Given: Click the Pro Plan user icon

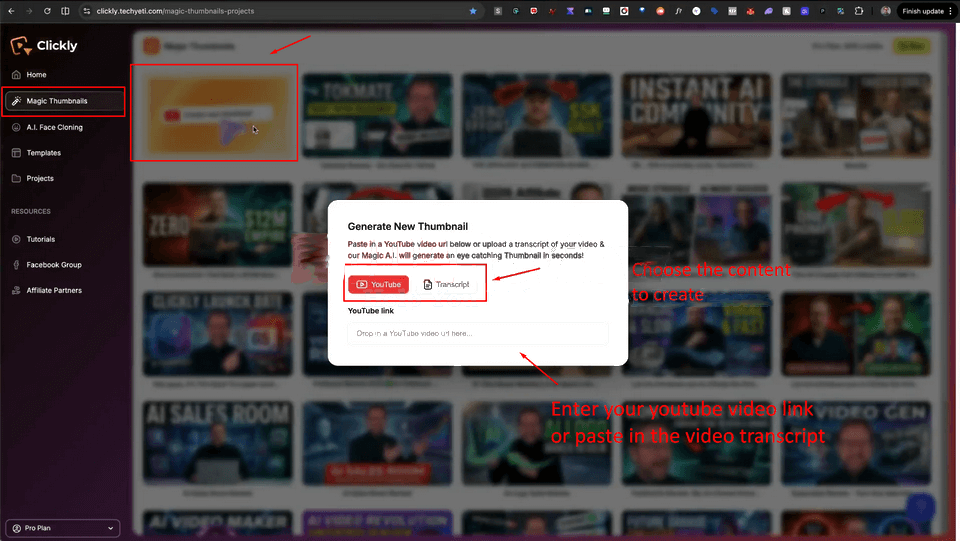Looking at the screenshot, I should [x=17, y=528].
